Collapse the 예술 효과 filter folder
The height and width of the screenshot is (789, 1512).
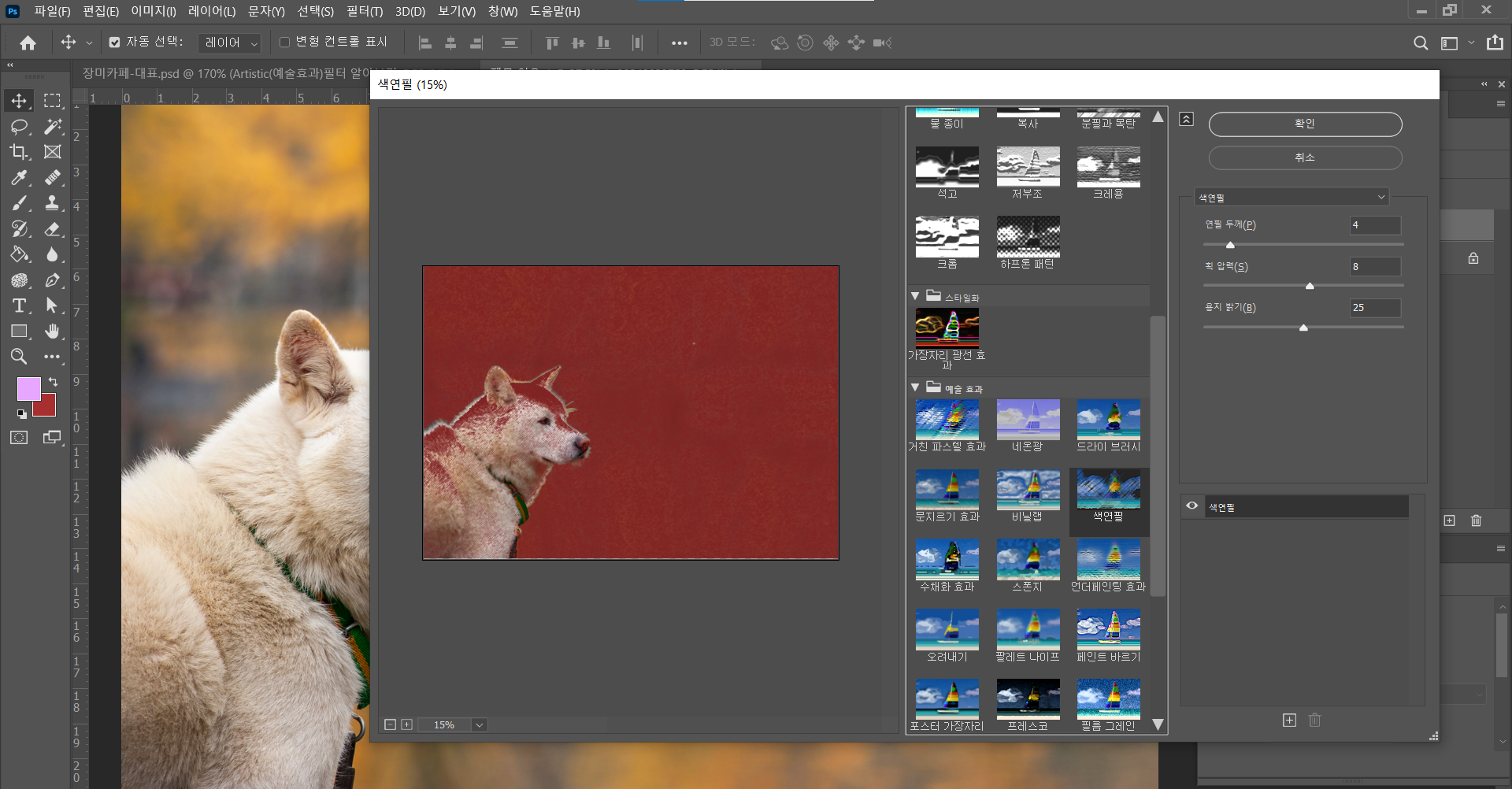coord(915,387)
